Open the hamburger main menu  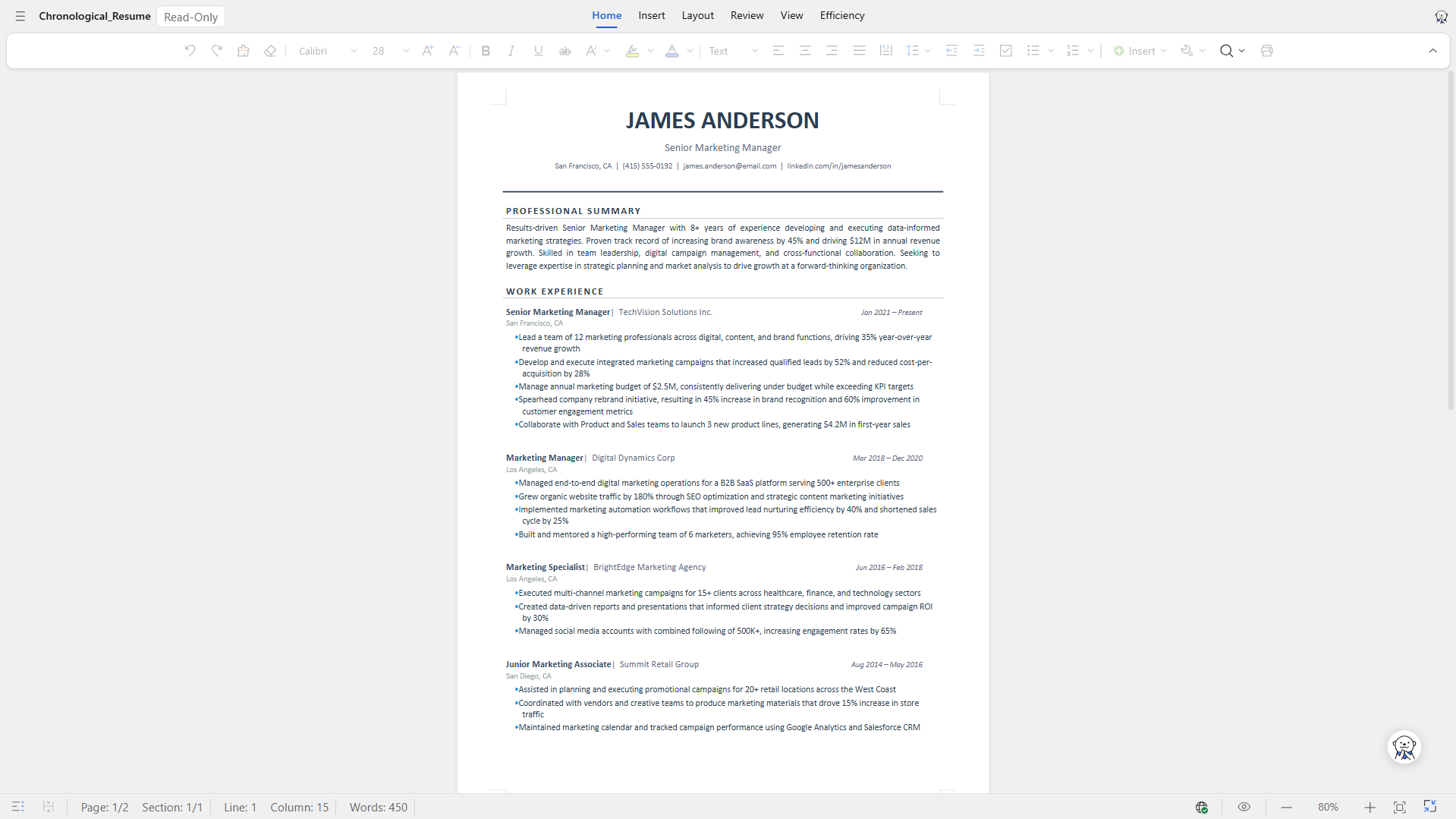click(20, 16)
